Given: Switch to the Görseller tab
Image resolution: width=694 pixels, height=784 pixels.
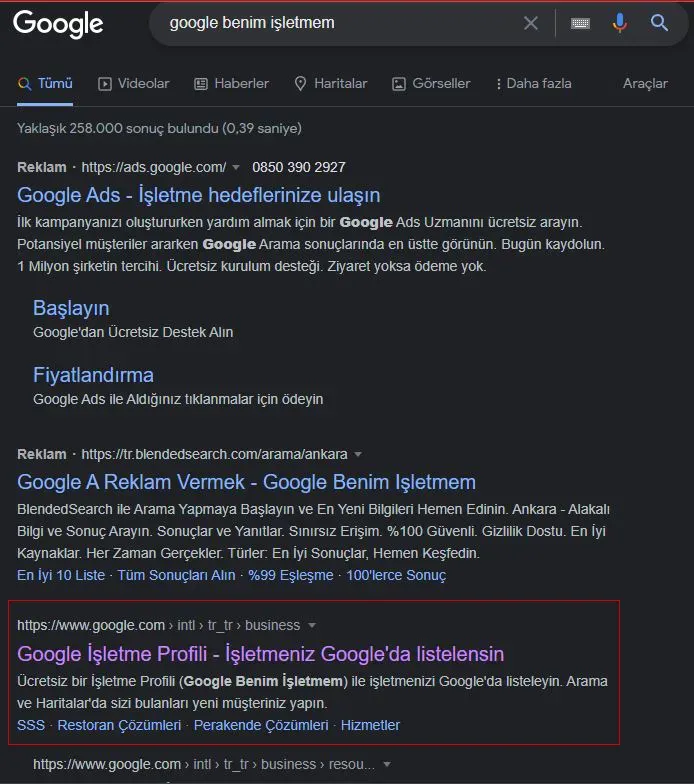Looking at the screenshot, I should coord(431,84).
